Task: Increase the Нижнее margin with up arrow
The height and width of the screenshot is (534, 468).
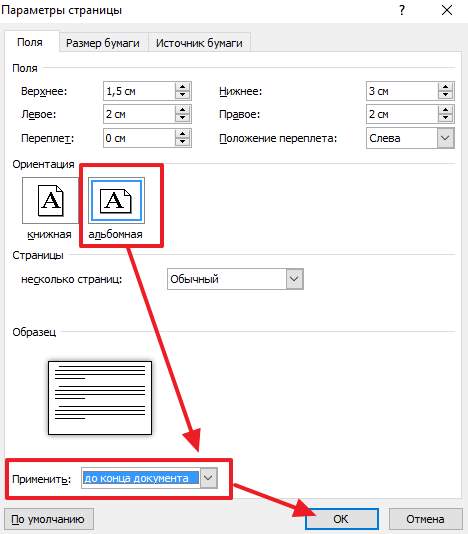Action: point(446,87)
